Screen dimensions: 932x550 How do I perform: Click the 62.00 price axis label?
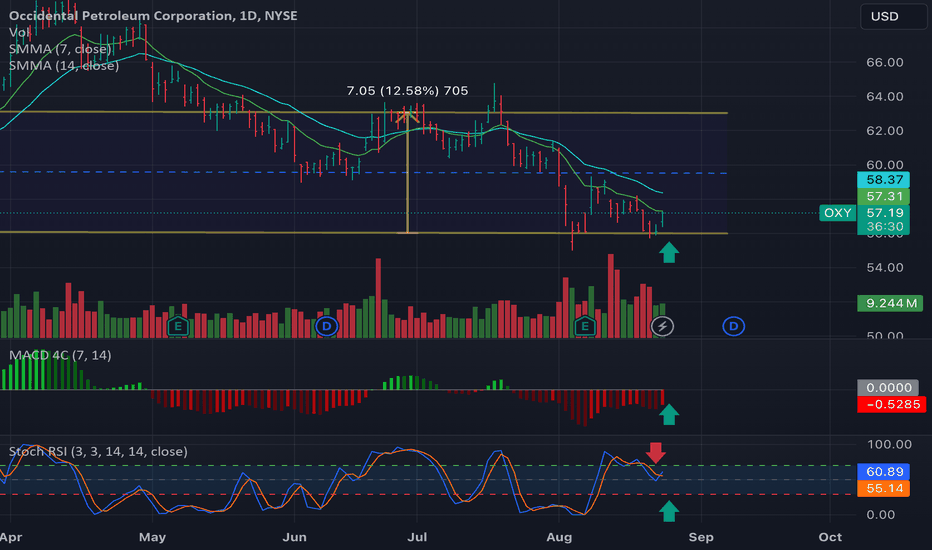pyautogui.click(x=884, y=130)
